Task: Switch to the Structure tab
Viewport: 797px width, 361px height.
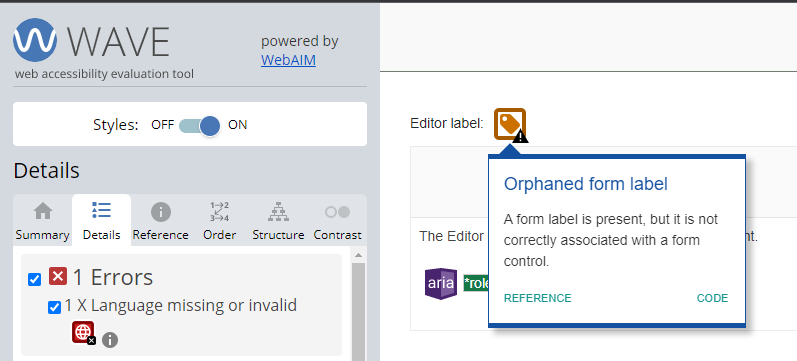Action: point(278,221)
